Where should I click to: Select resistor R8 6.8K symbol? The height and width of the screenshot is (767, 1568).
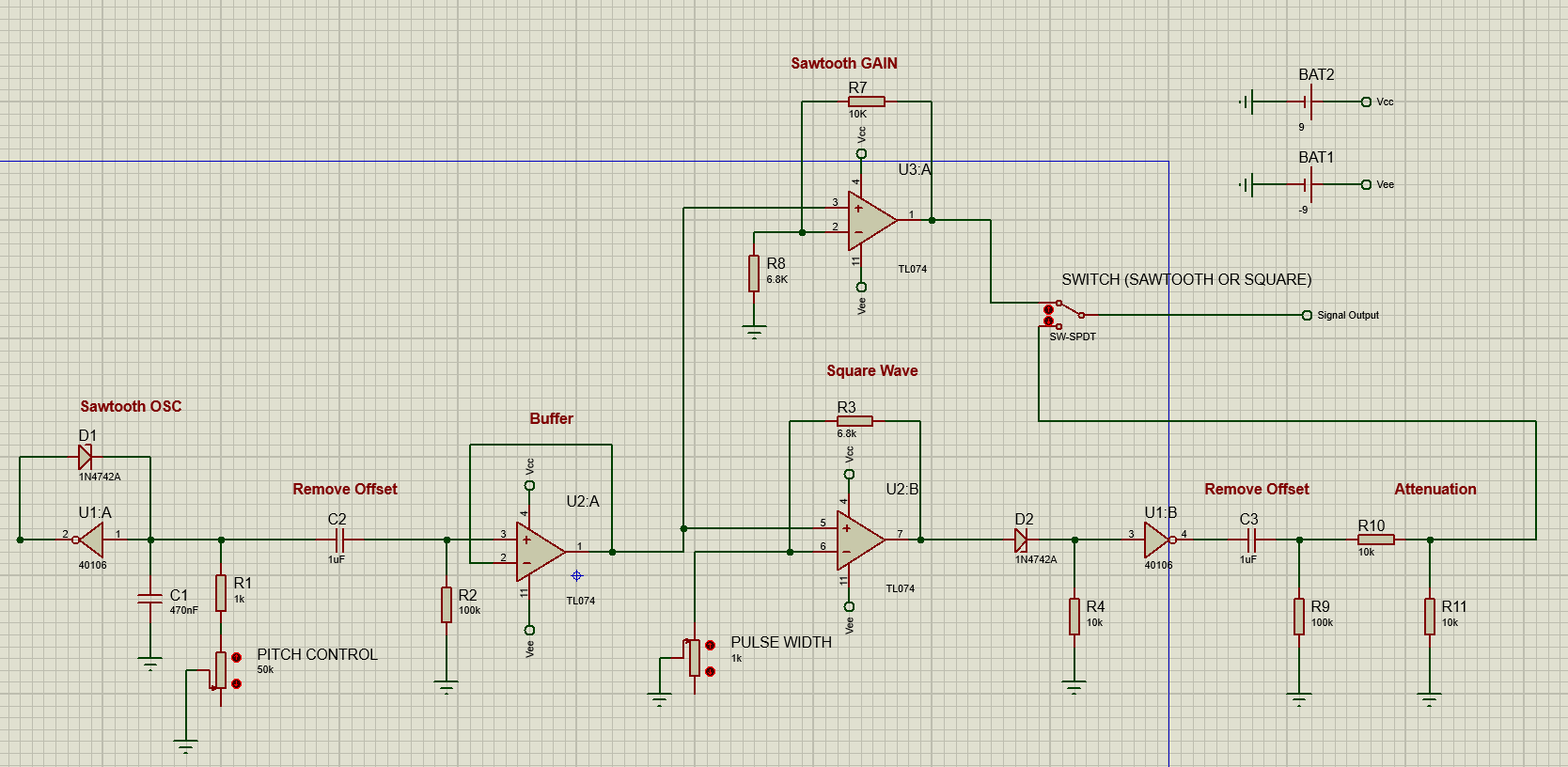pyautogui.click(x=754, y=273)
